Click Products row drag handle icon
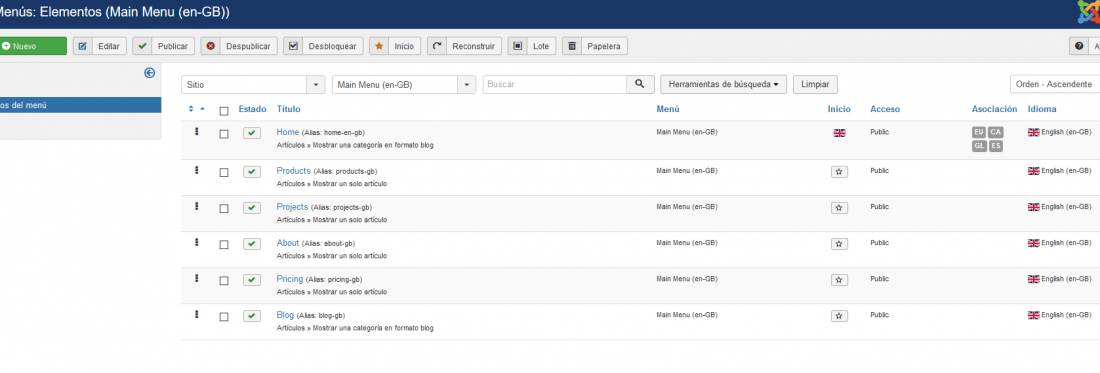Screen dimensions: 1100x373 click(197, 170)
